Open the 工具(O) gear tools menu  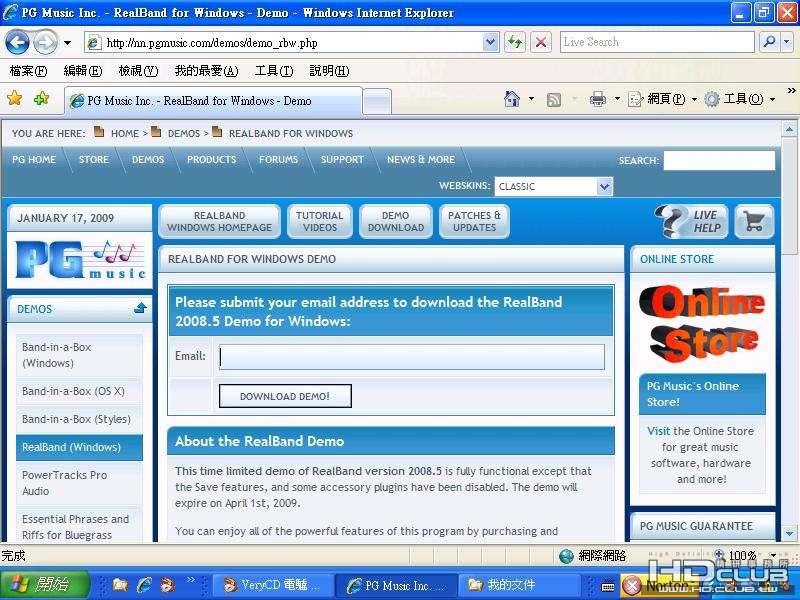(739, 98)
